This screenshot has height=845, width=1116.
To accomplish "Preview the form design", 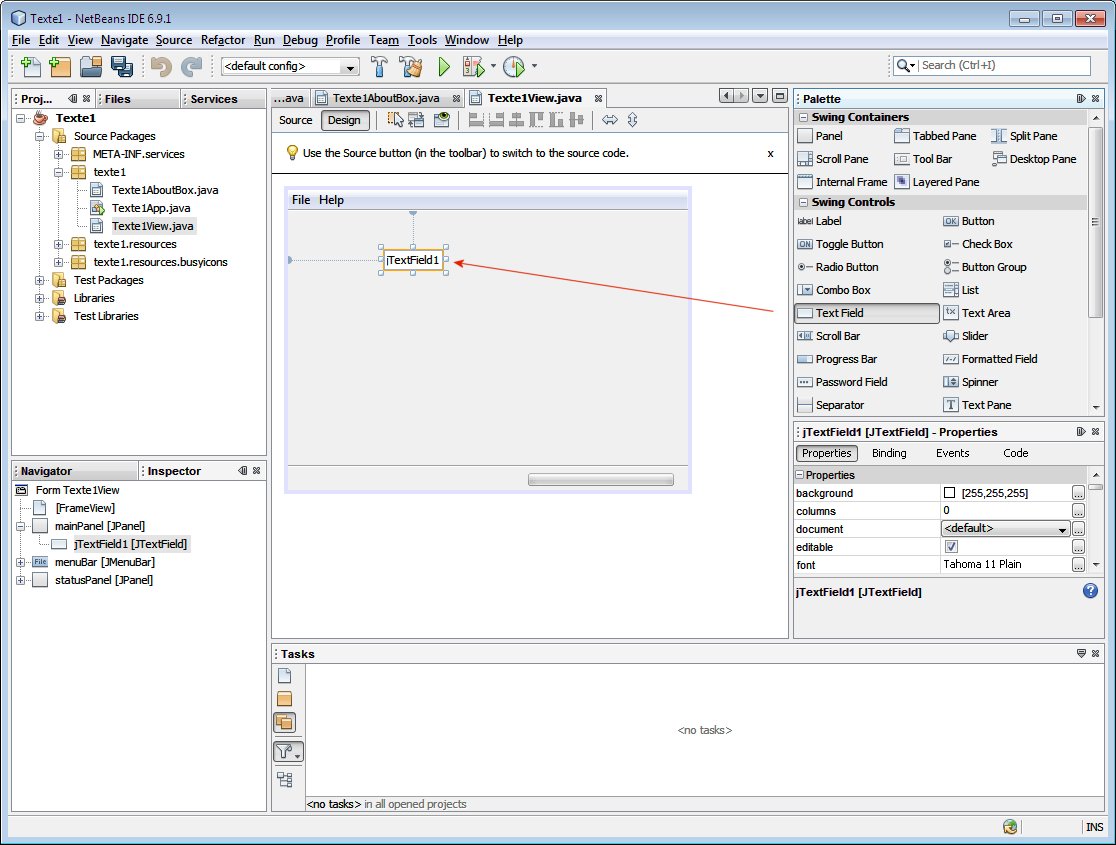I will 441,120.
